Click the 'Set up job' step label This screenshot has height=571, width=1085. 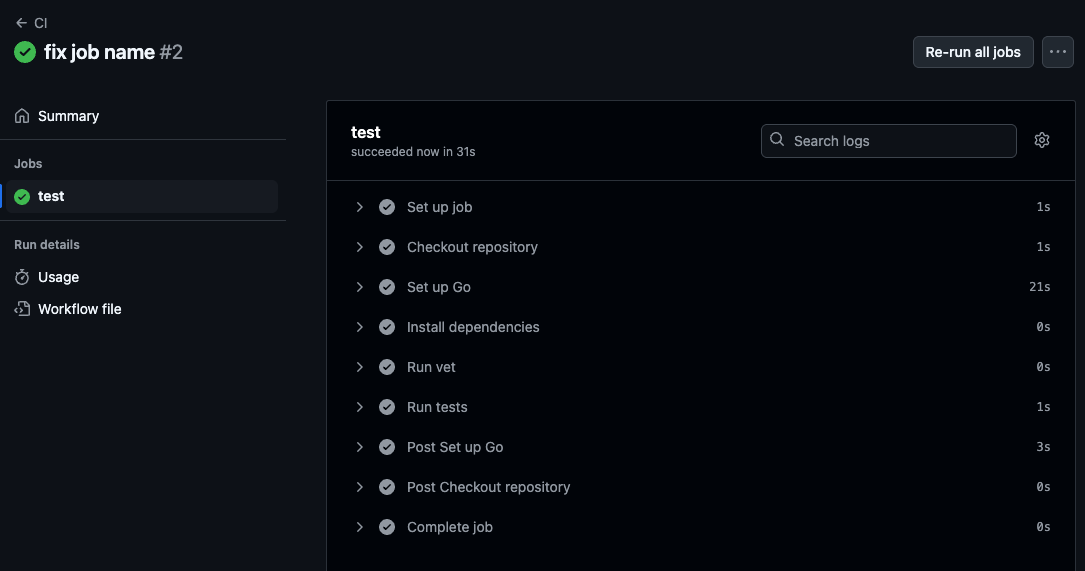coord(439,207)
